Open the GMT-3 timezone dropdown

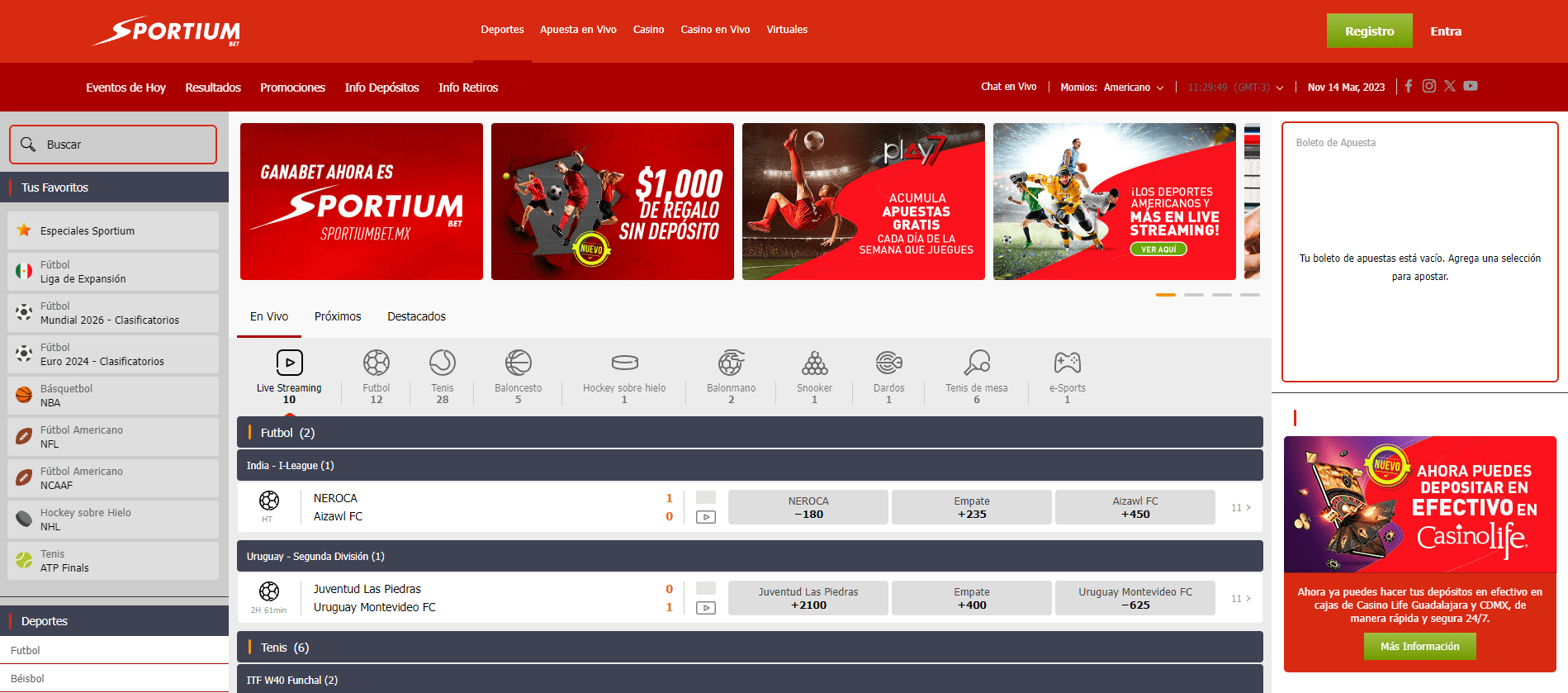(1279, 88)
